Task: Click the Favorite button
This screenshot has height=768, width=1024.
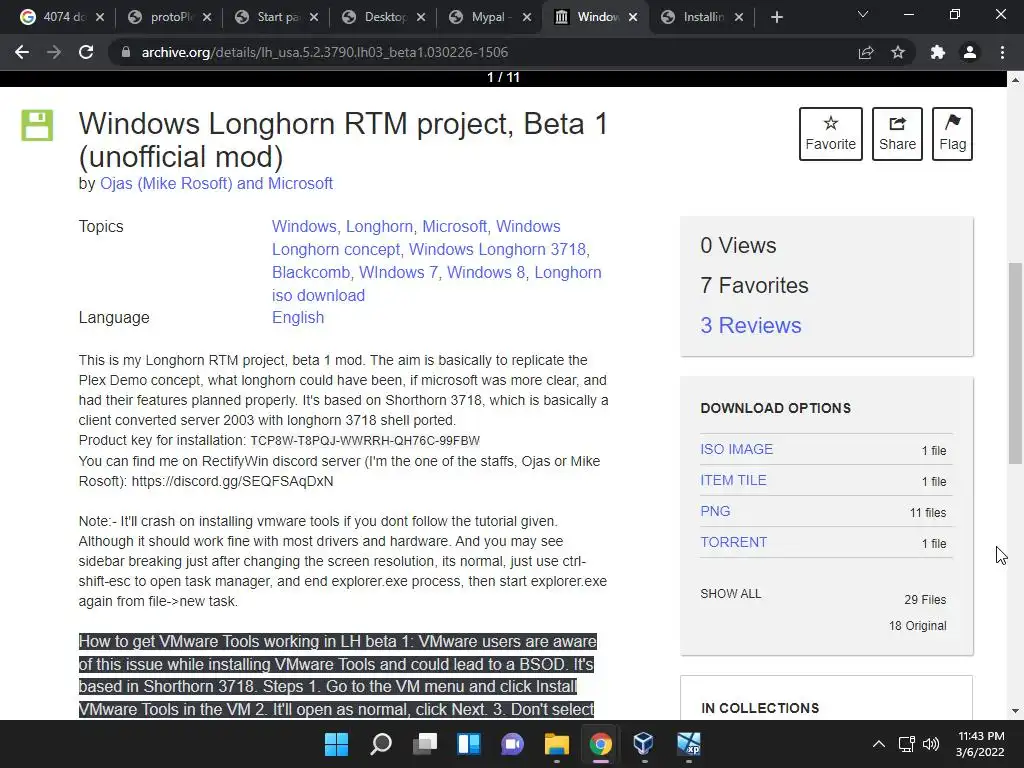Action: point(831,134)
